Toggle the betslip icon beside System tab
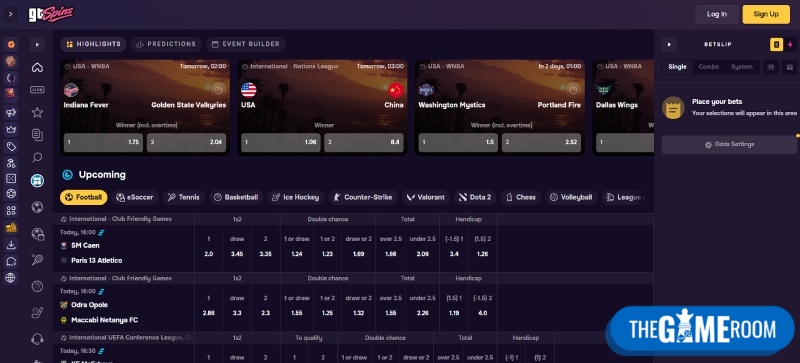Viewport: 800px width, 363px height. (x=770, y=67)
